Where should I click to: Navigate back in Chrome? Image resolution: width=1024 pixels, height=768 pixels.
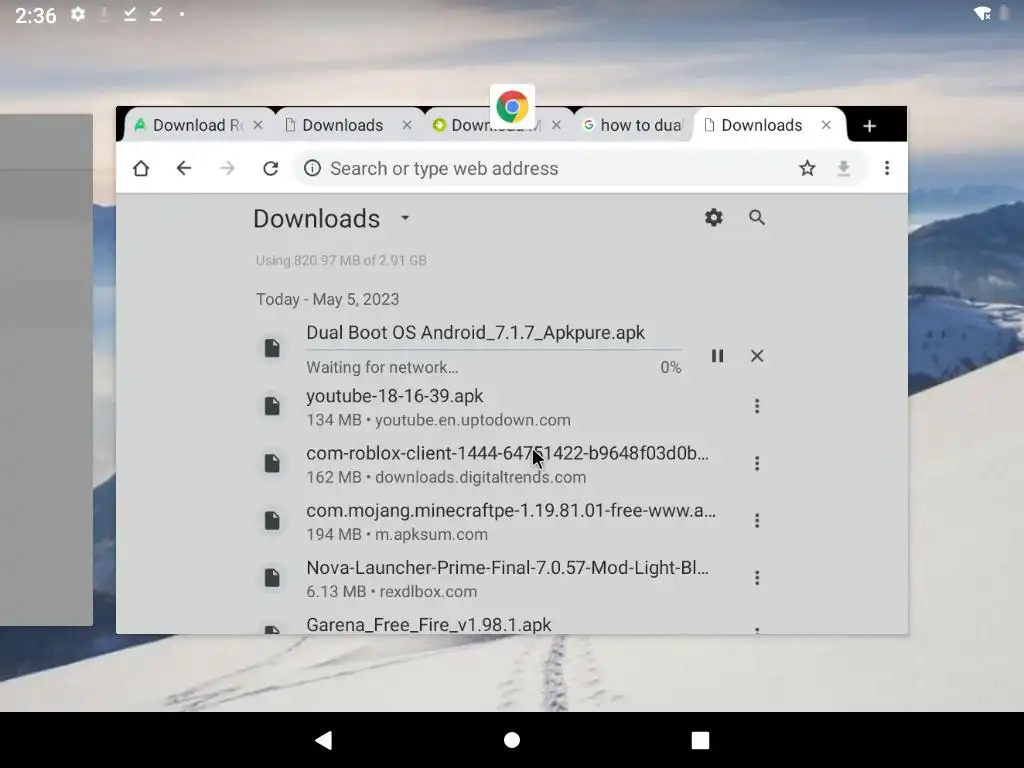(x=184, y=168)
